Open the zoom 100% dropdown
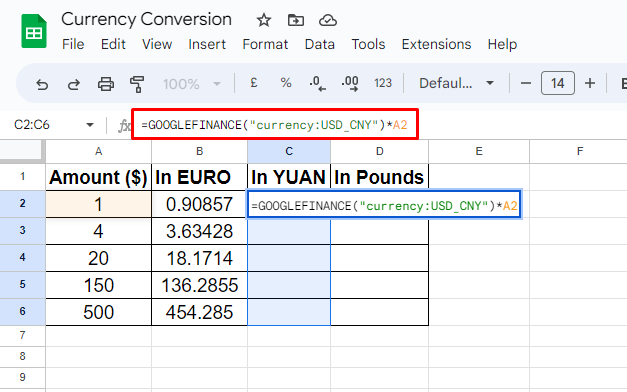The image size is (627, 392). point(192,84)
